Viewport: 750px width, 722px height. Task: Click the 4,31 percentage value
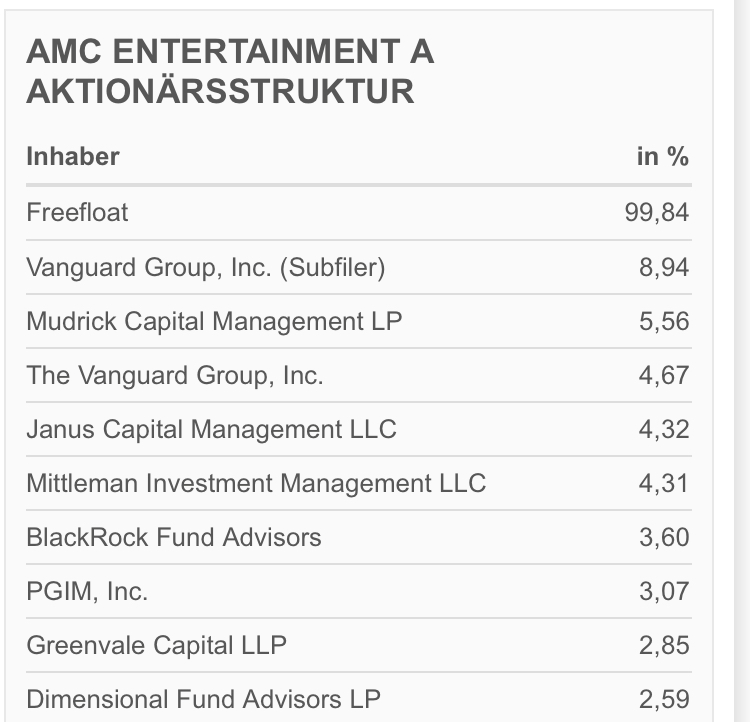coord(664,483)
